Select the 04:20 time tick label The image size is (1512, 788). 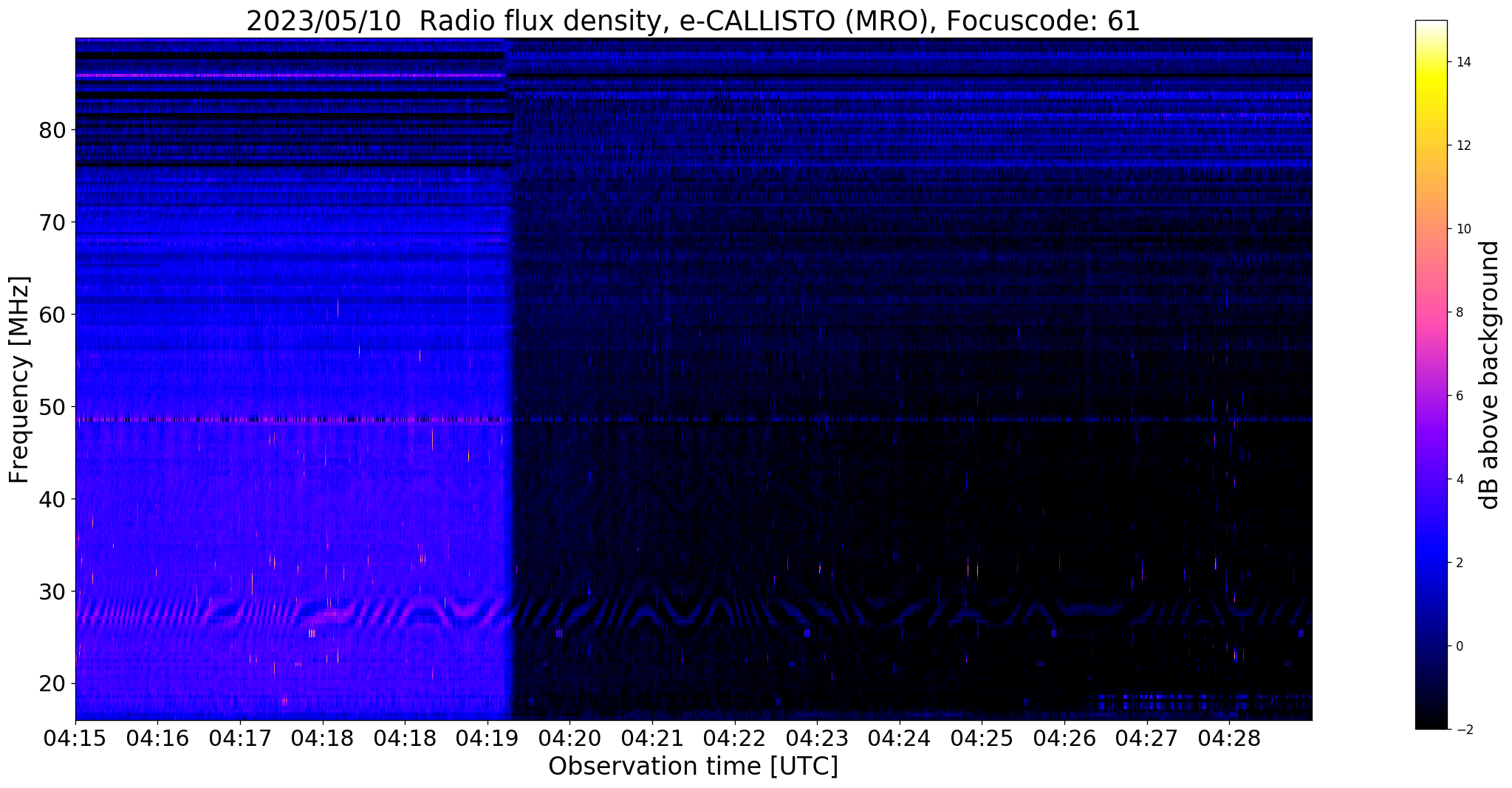click(x=569, y=738)
